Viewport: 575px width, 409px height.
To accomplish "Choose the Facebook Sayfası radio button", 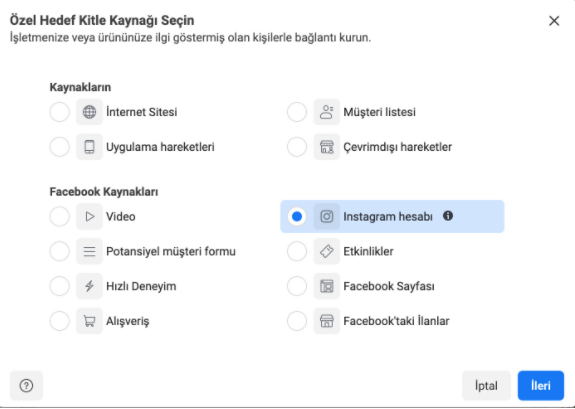I will point(297,286).
